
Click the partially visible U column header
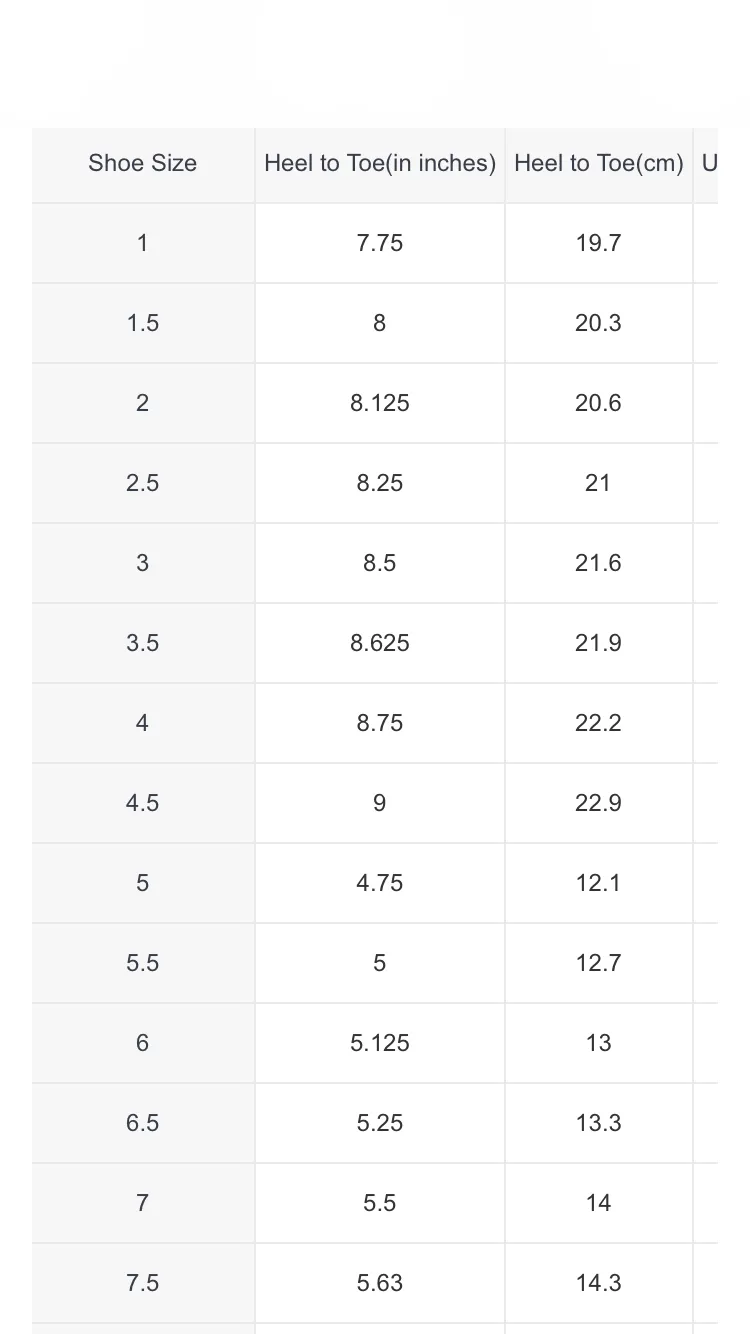(x=707, y=164)
